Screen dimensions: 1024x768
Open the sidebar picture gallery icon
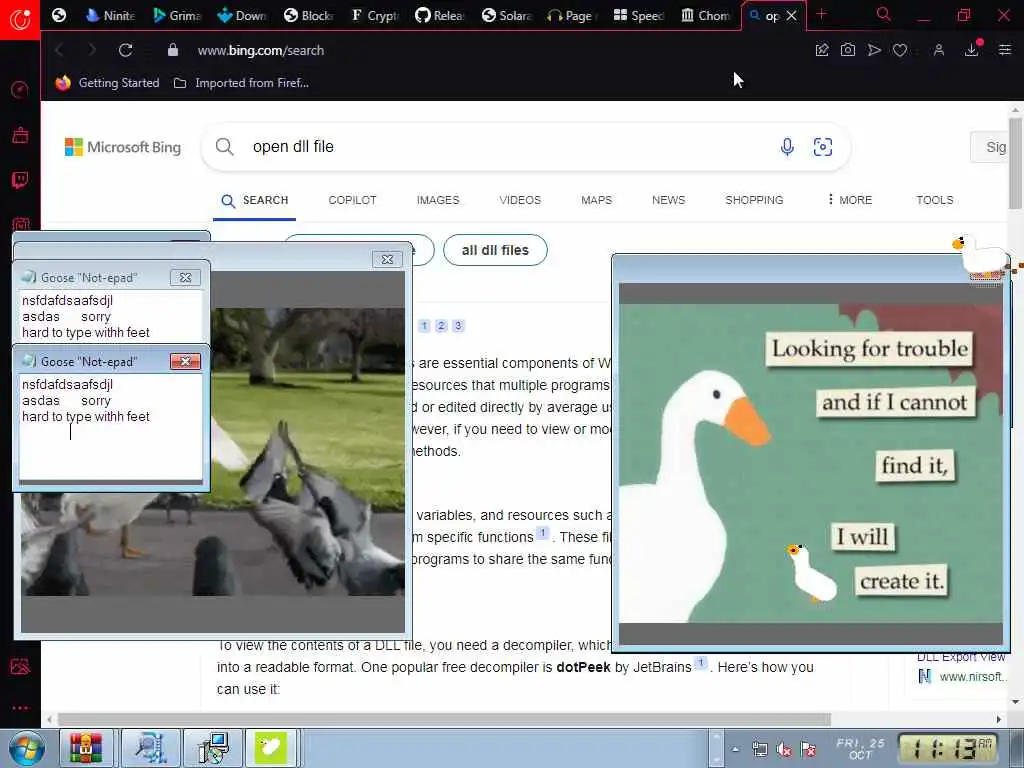(20, 666)
